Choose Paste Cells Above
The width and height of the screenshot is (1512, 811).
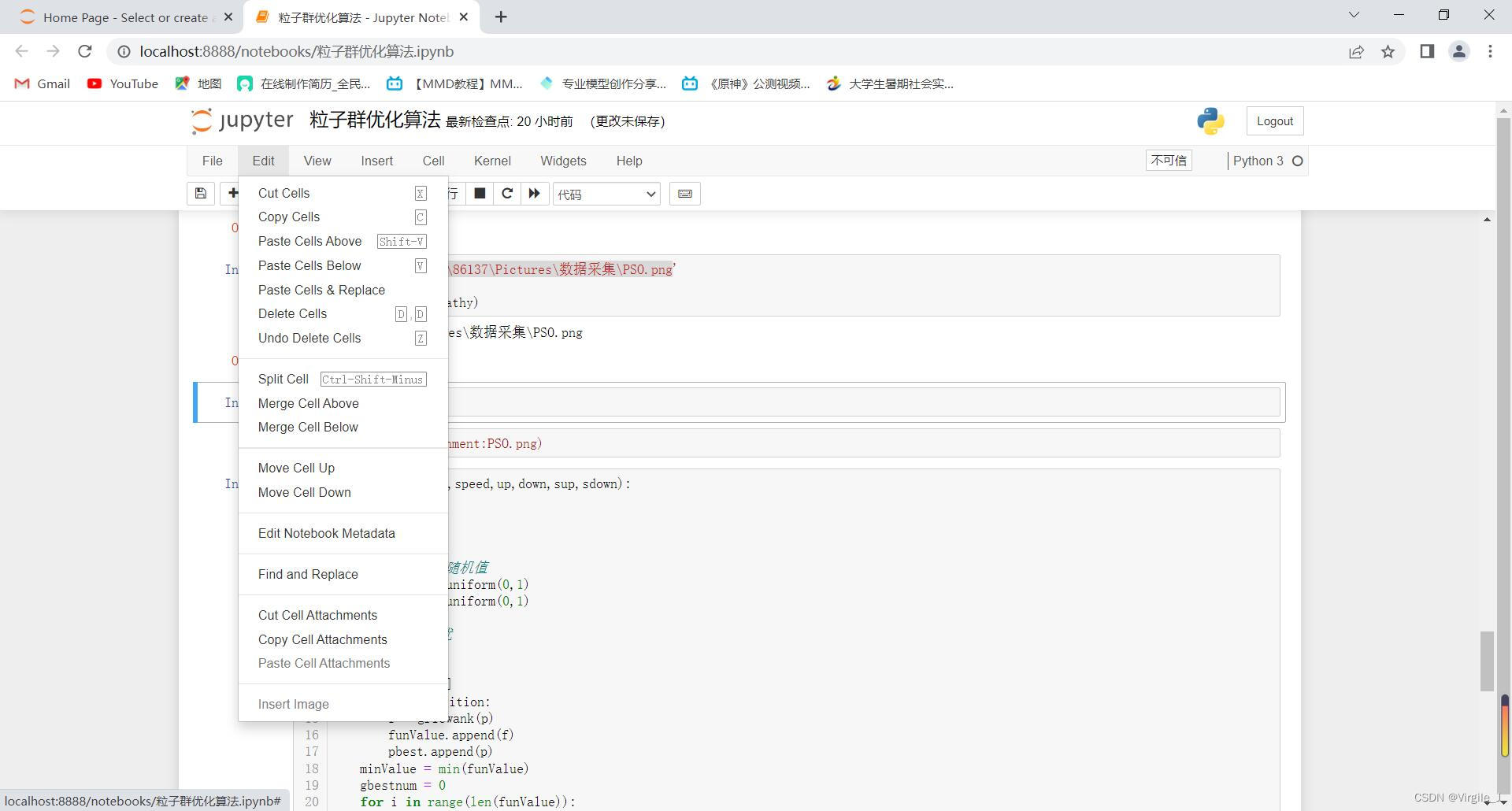343,242
